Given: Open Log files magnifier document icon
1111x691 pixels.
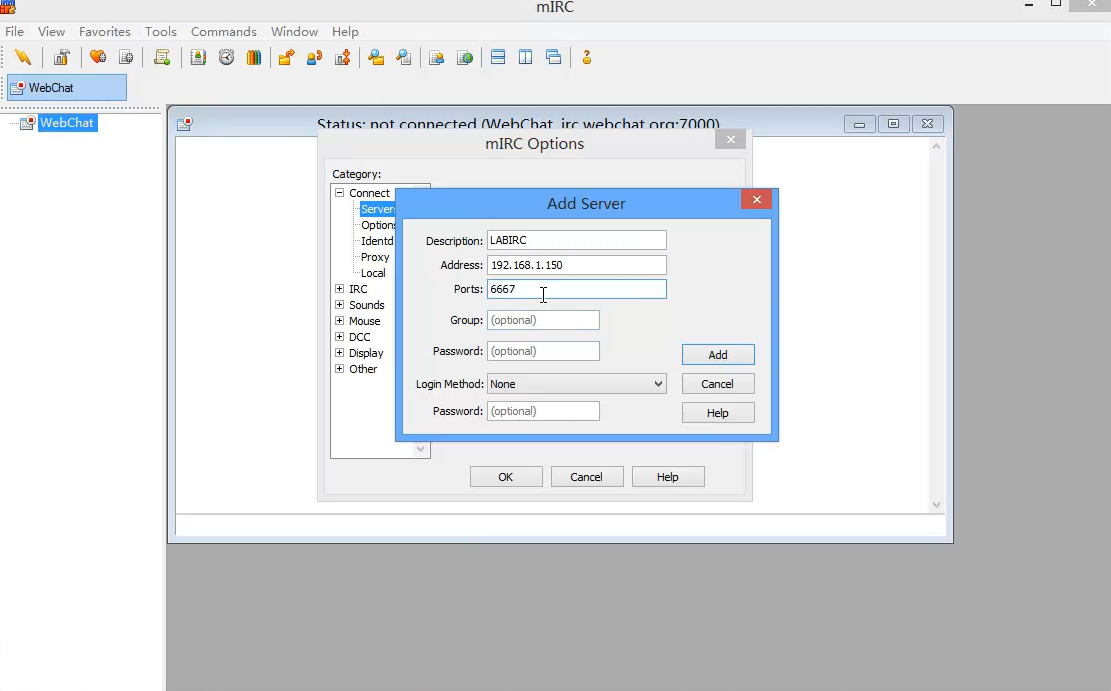Looking at the screenshot, I should click(x=404, y=57).
